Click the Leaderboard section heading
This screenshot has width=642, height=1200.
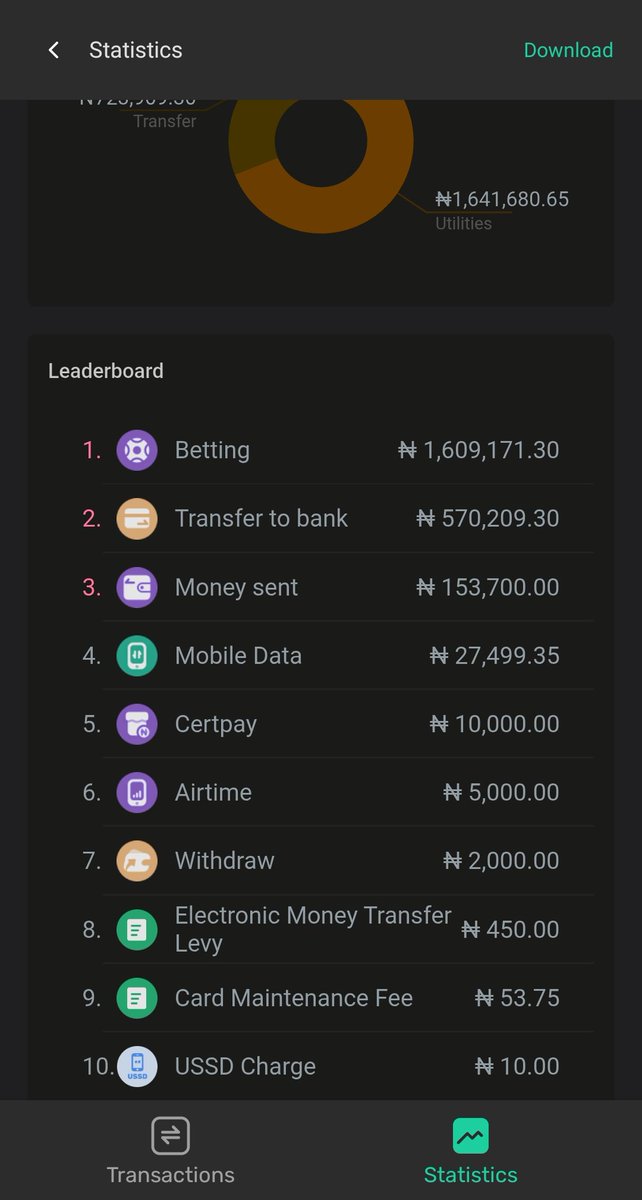click(106, 371)
